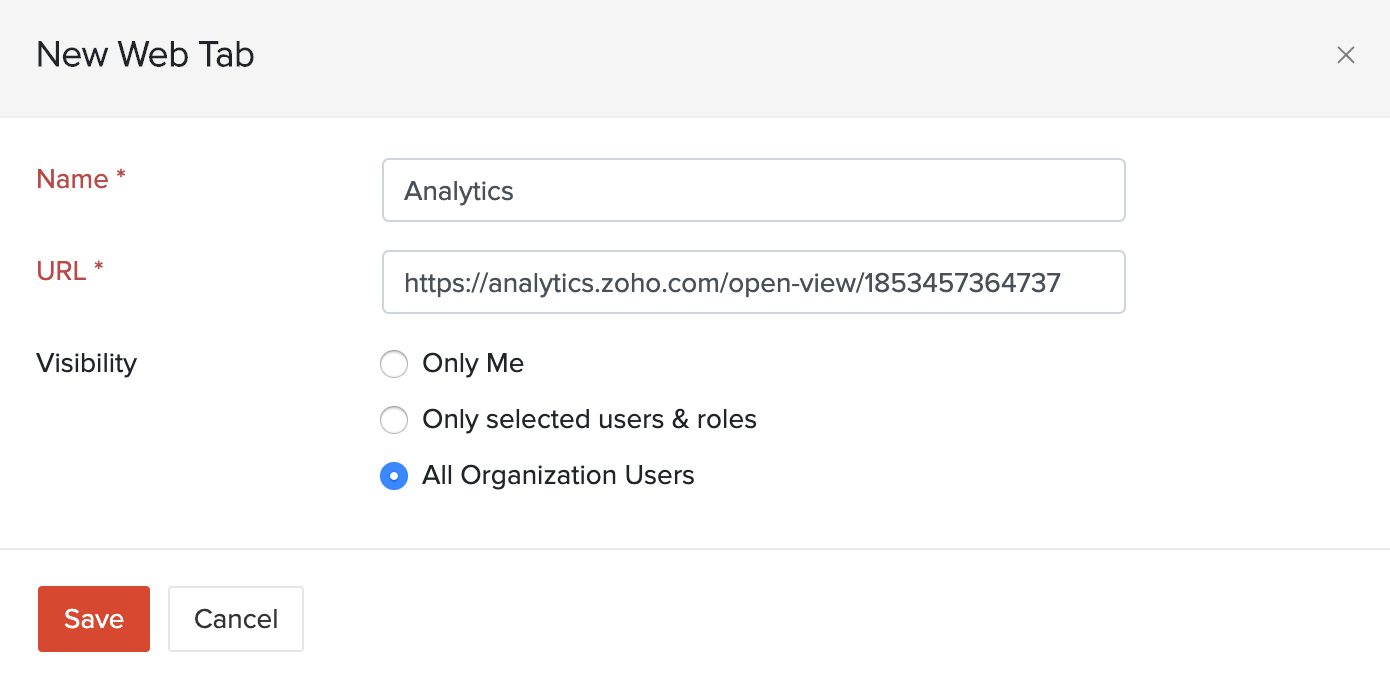Enable restricted visibility for selected users
Viewport: 1390px width, 684px height.
point(394,420)
